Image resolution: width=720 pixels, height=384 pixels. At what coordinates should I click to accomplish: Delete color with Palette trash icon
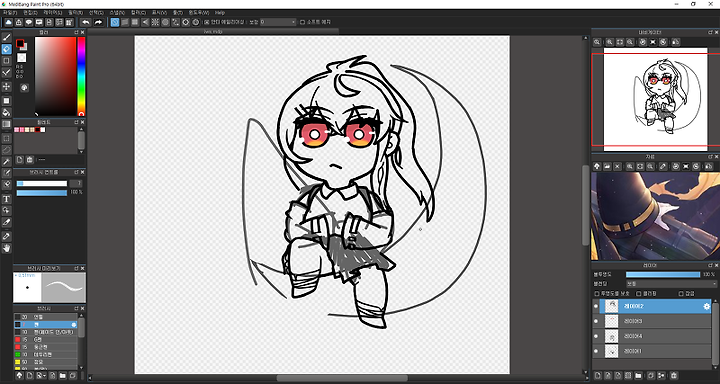point(30,160)
